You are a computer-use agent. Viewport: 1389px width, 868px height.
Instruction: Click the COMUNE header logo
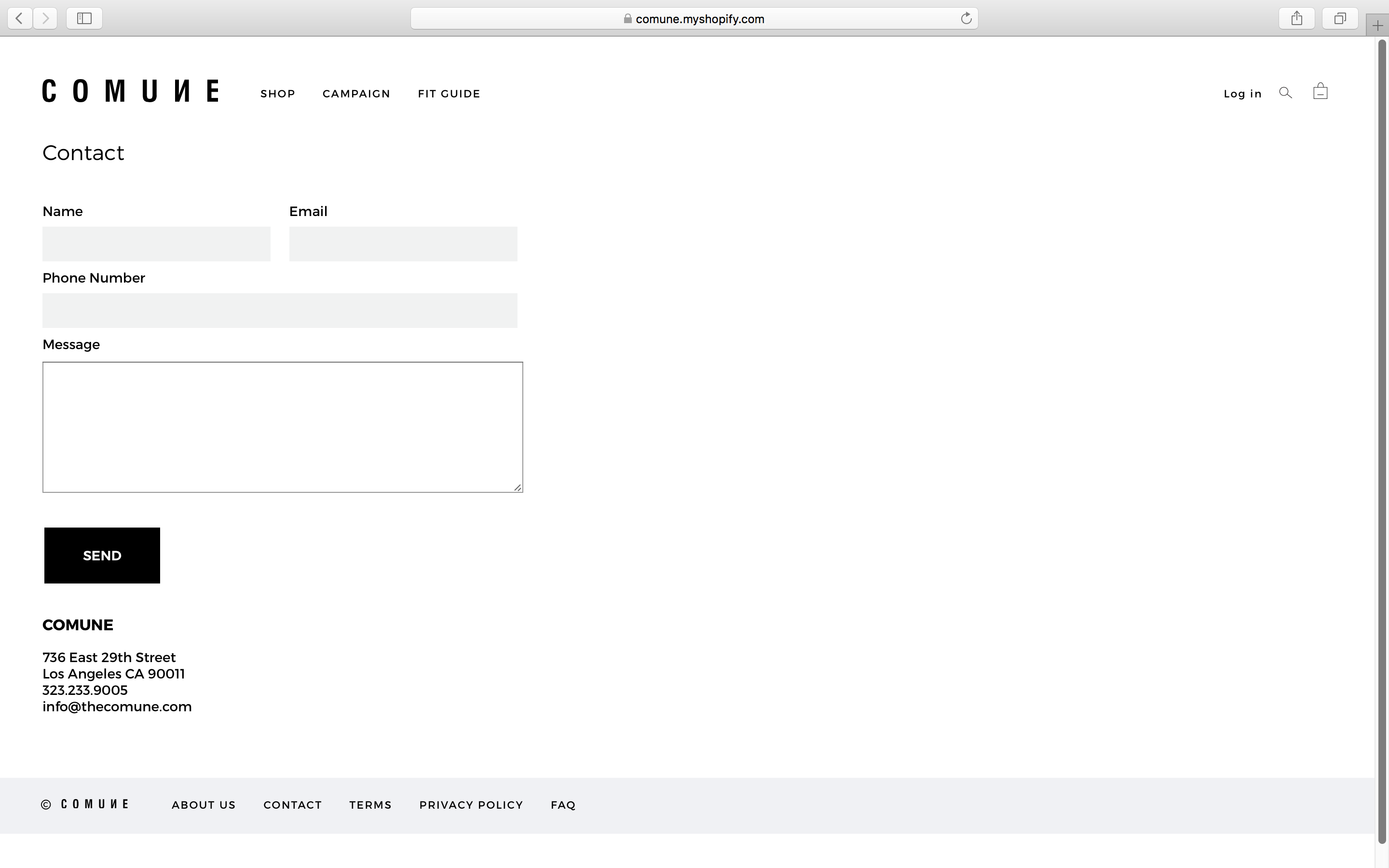130,91
